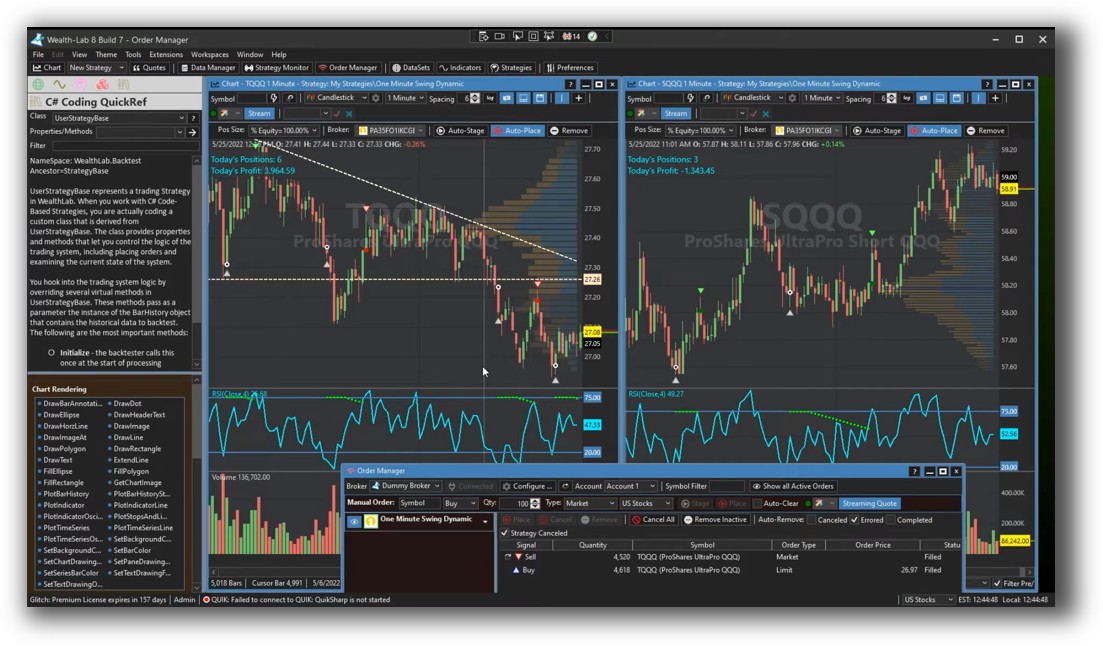Viewport: 1103px width, 646px height.
Task: Click the Stream icon on the TQQQ chart
Action: tap(258, 113)
